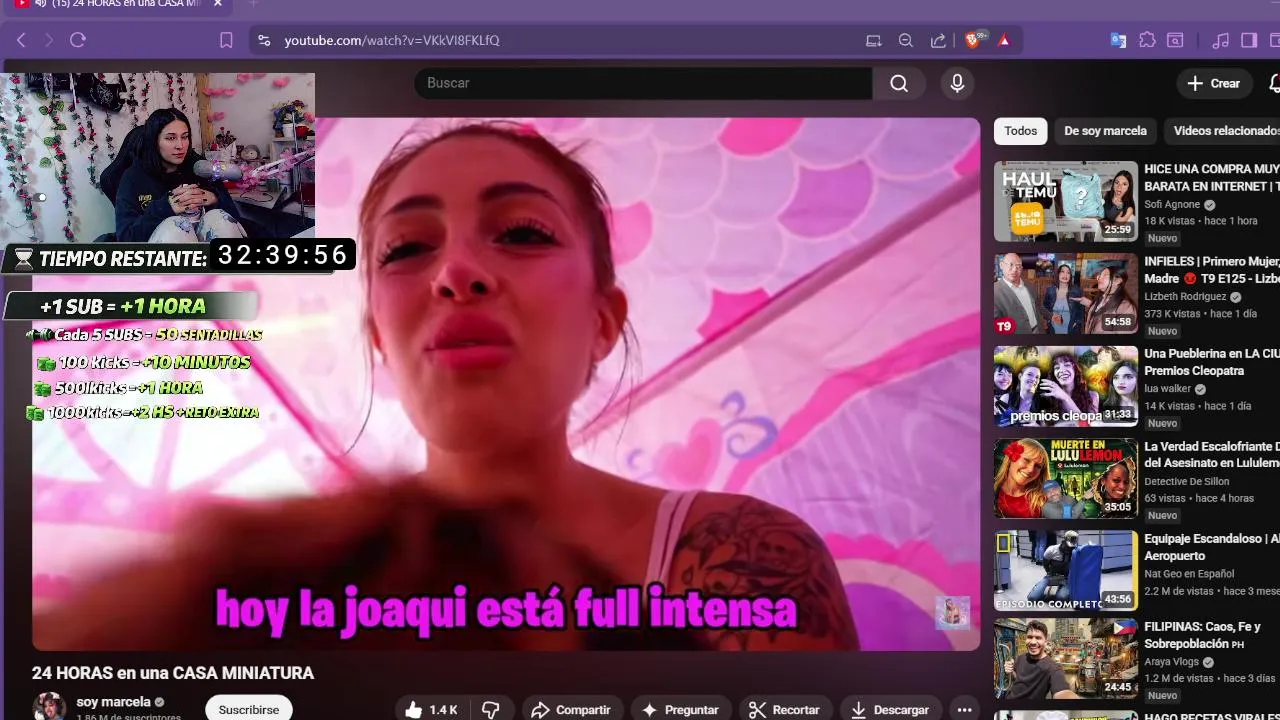Bookmark this page with the bookmark icon
Viewport: 1280px width, 720px height.
[226, 40]
